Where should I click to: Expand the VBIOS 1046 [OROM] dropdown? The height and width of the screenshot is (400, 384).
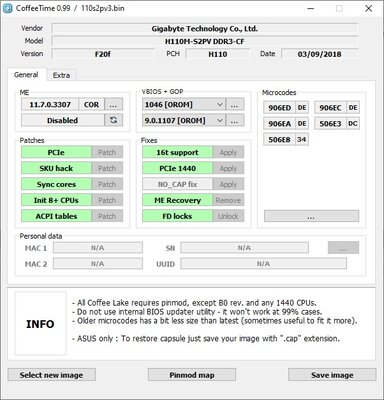[184, 105]
